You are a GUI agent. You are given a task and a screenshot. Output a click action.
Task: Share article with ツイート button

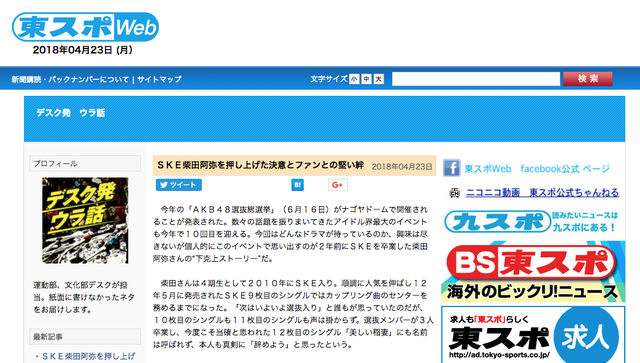coord(179,185)
